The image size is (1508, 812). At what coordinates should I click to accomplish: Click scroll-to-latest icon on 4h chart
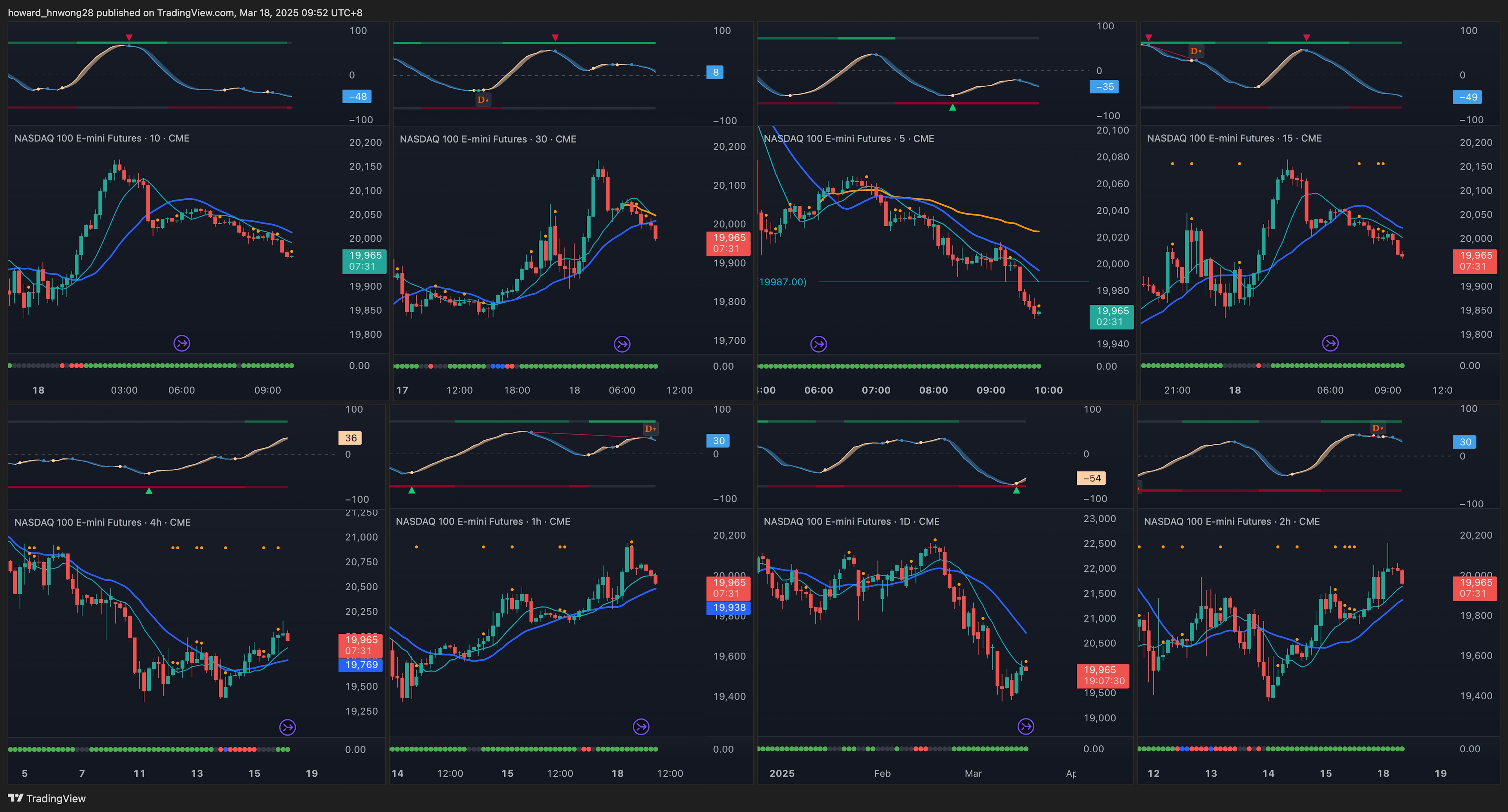[x=287, y=727]
